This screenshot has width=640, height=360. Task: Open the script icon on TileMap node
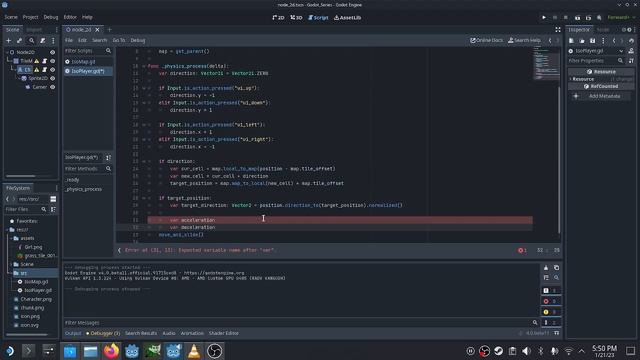[x=44, y=61]
